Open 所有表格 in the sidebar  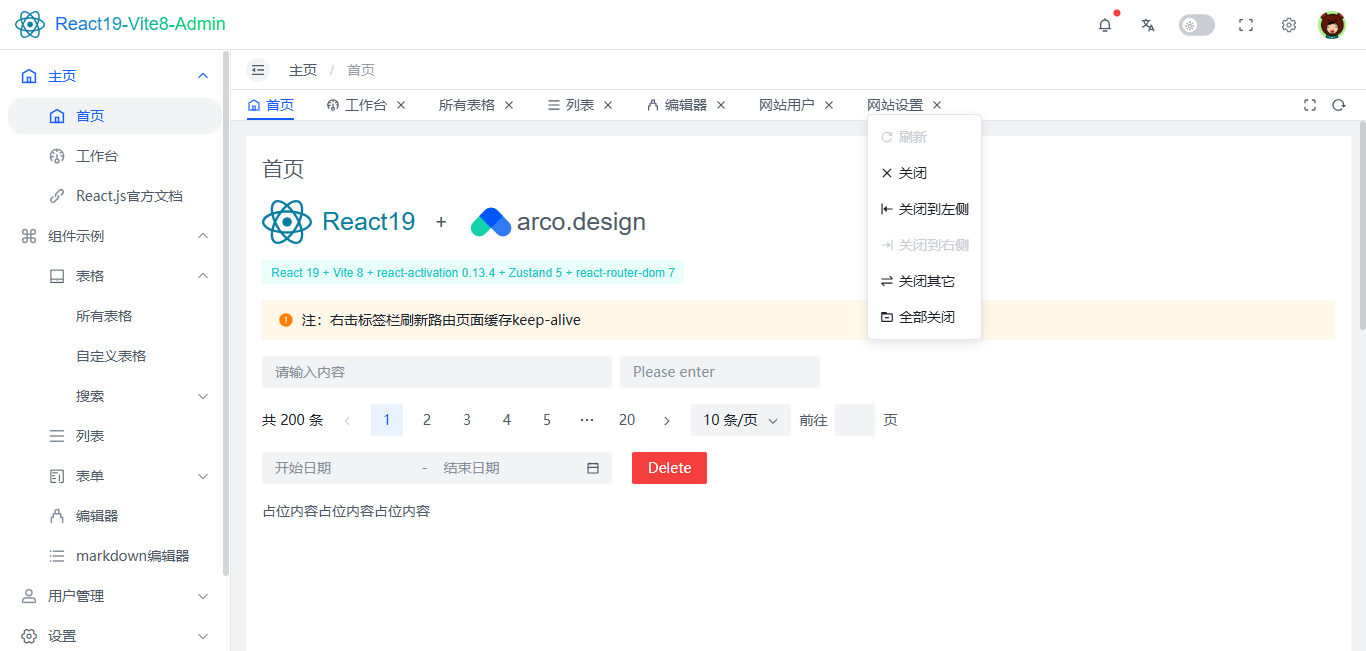tap(115, 316)
